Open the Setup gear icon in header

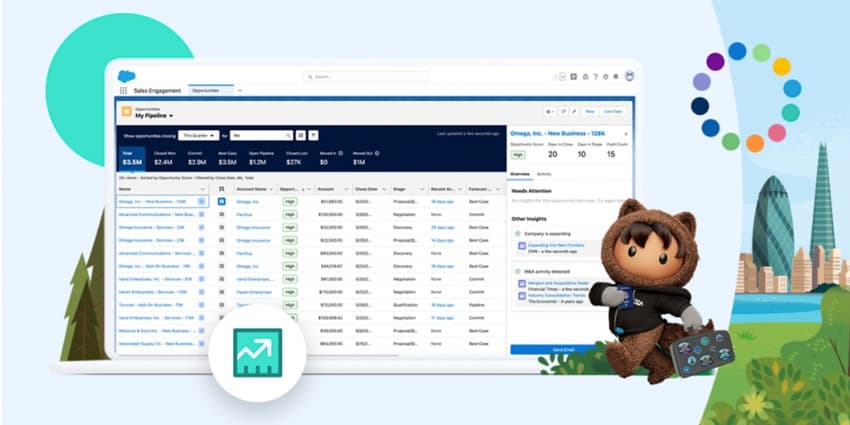[x=606, y=76]
